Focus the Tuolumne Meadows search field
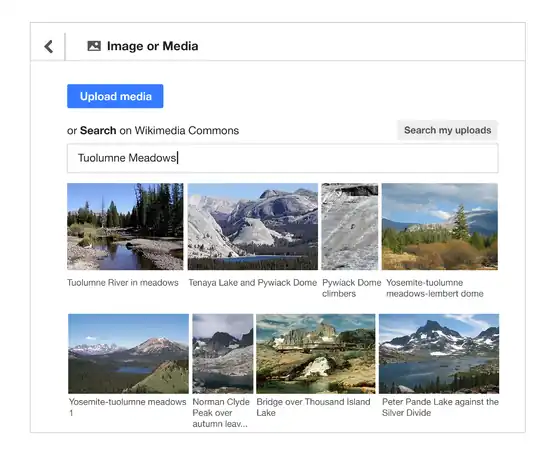The image size is (547, 450). point(283,158)
